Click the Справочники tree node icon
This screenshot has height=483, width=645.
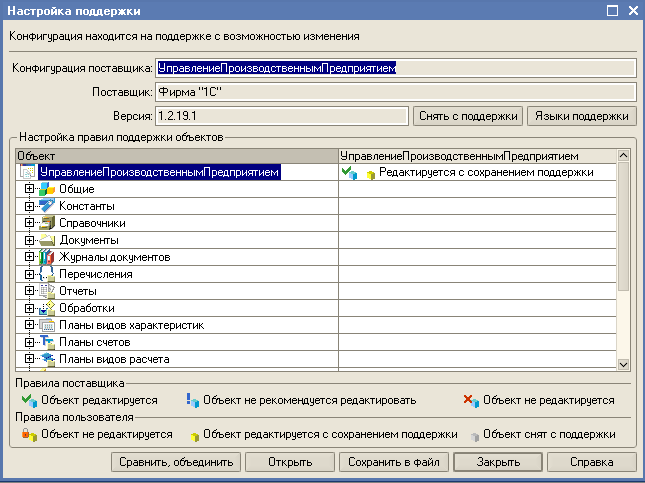47,223
